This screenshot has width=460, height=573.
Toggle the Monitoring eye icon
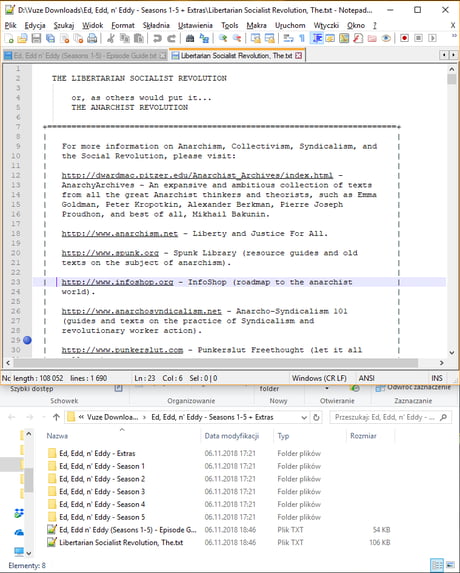tap(386, 38)
